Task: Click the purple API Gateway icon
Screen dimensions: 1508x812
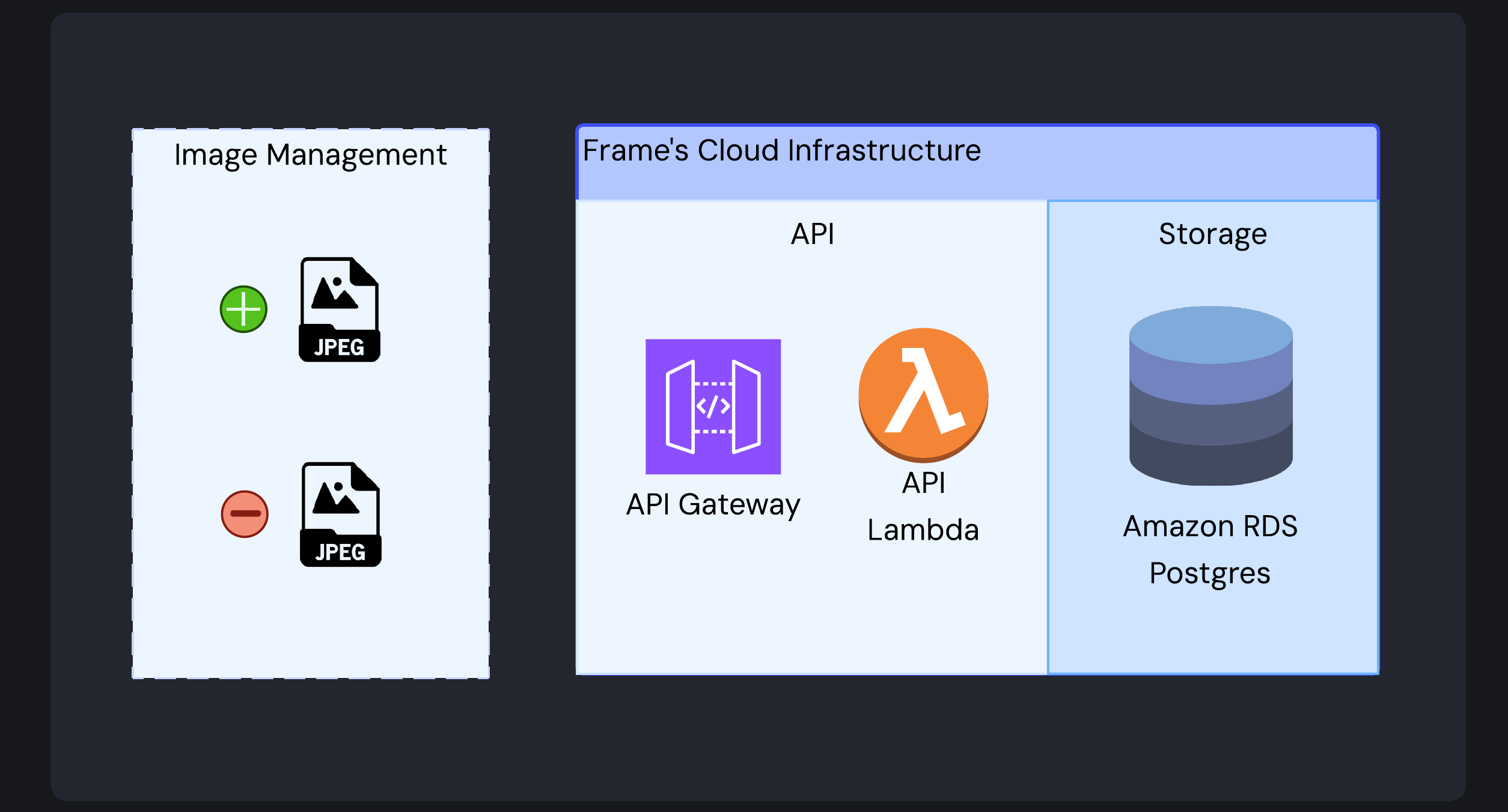Action: point(713,407)
